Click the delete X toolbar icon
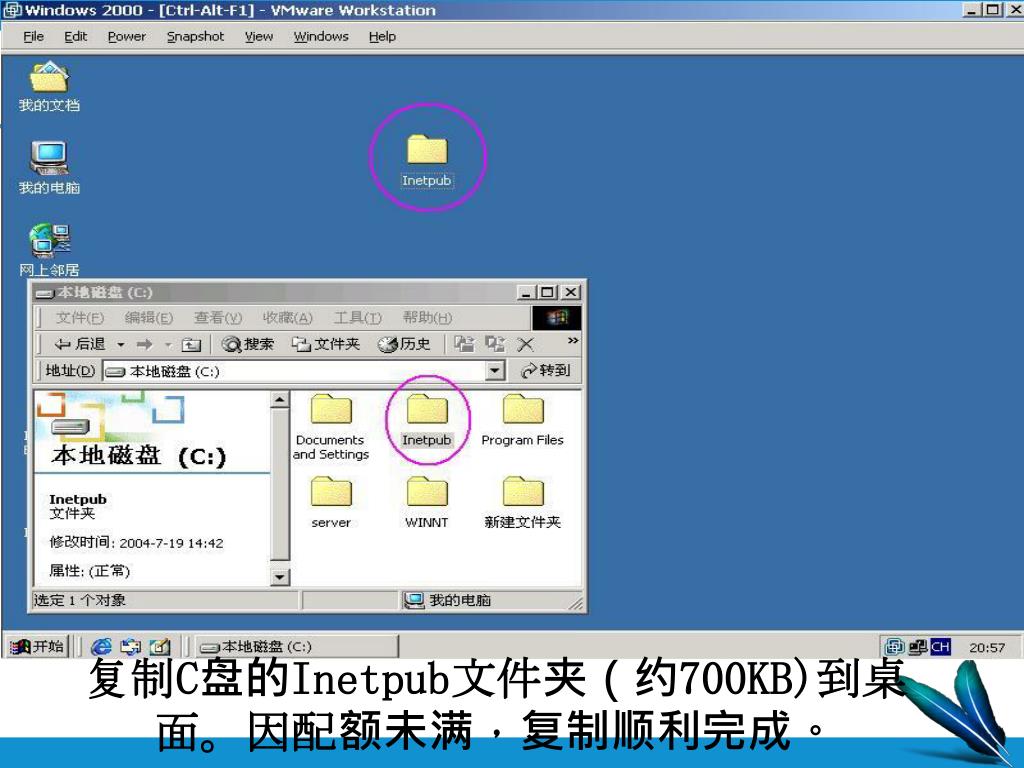Screen dimensions: 1024x768 pos(526,344)
